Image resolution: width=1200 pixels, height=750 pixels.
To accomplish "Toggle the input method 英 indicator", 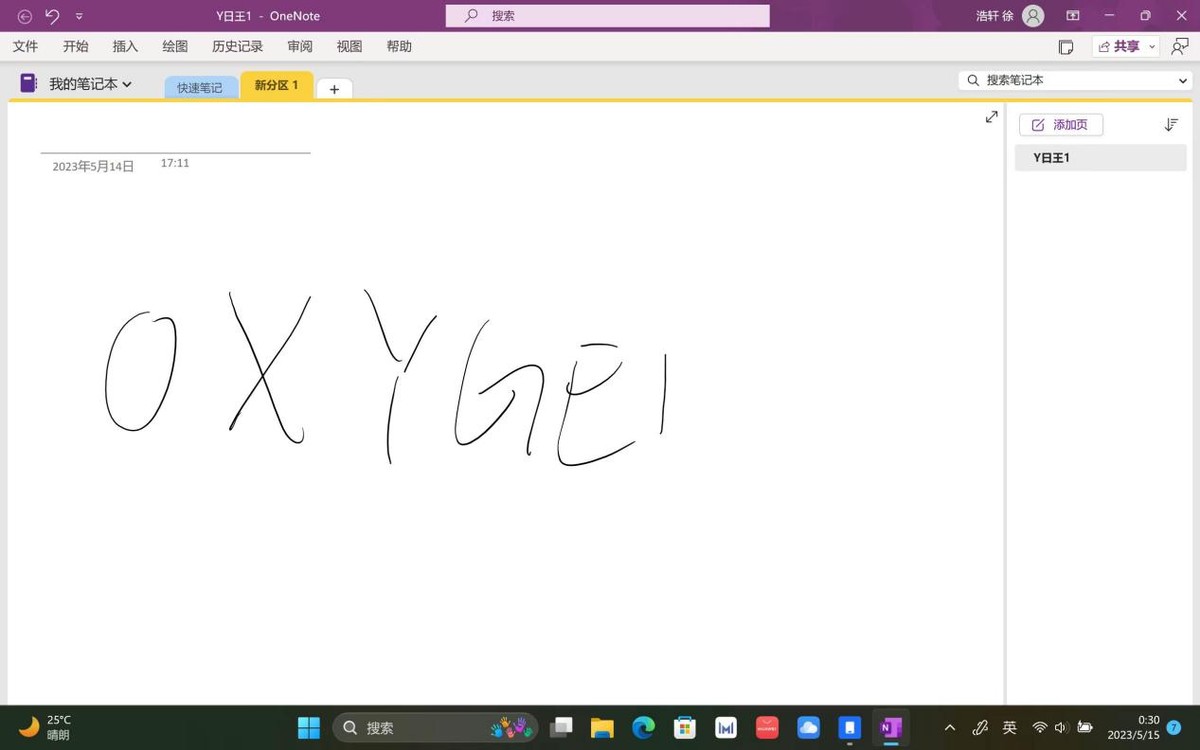I will click(x=1010, y=727).
